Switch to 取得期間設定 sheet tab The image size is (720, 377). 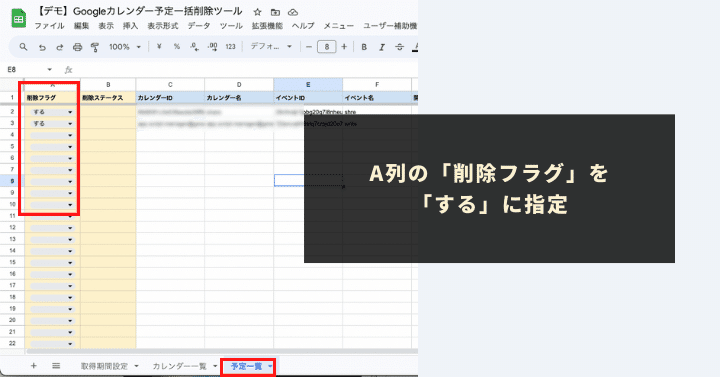104,366
